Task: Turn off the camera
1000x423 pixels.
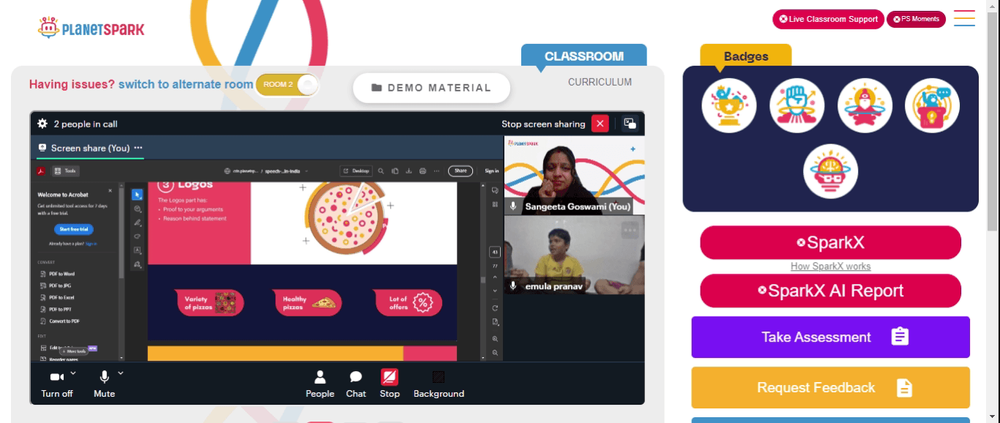Action: [57, 385]
